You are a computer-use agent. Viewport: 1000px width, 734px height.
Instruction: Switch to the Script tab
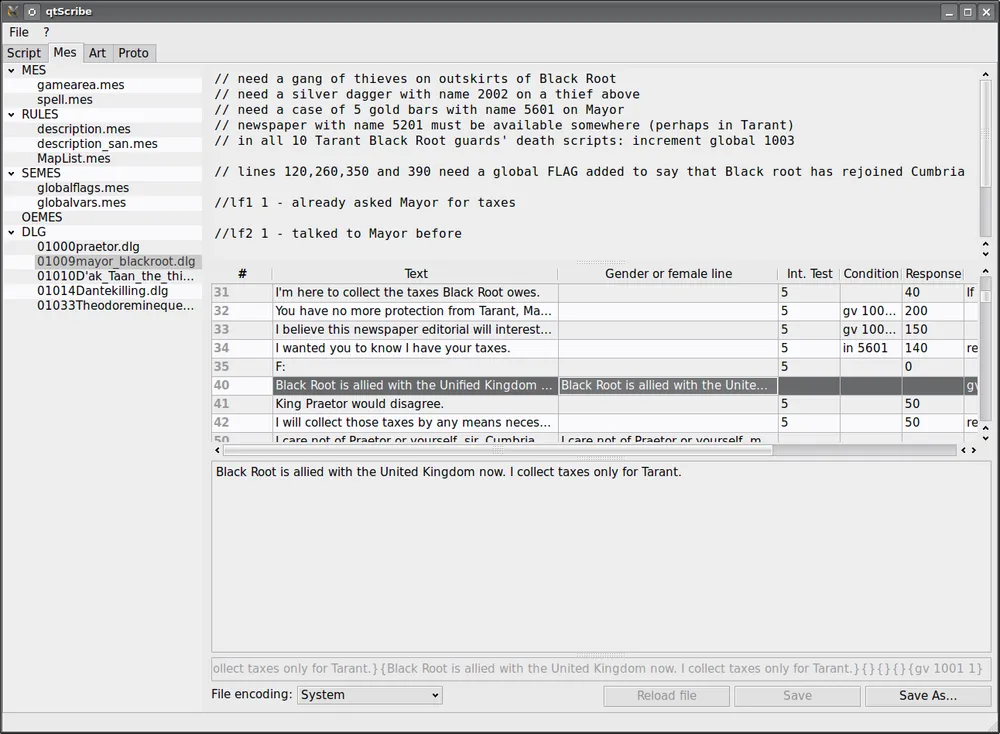[24, 53]
